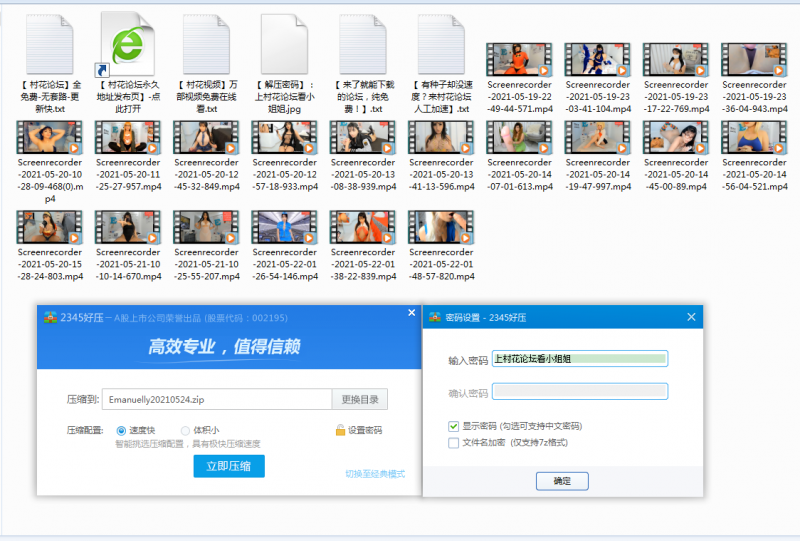
Task: Click the app icon in 密码设置 title bar
Action: click(x=435, y=317)
